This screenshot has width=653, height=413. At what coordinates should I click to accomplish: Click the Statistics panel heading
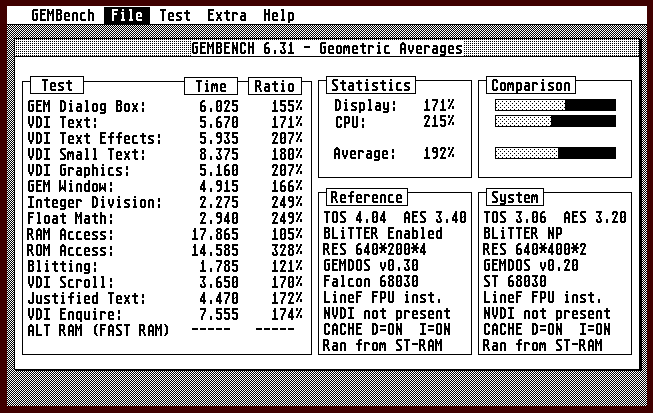[371, 85]
